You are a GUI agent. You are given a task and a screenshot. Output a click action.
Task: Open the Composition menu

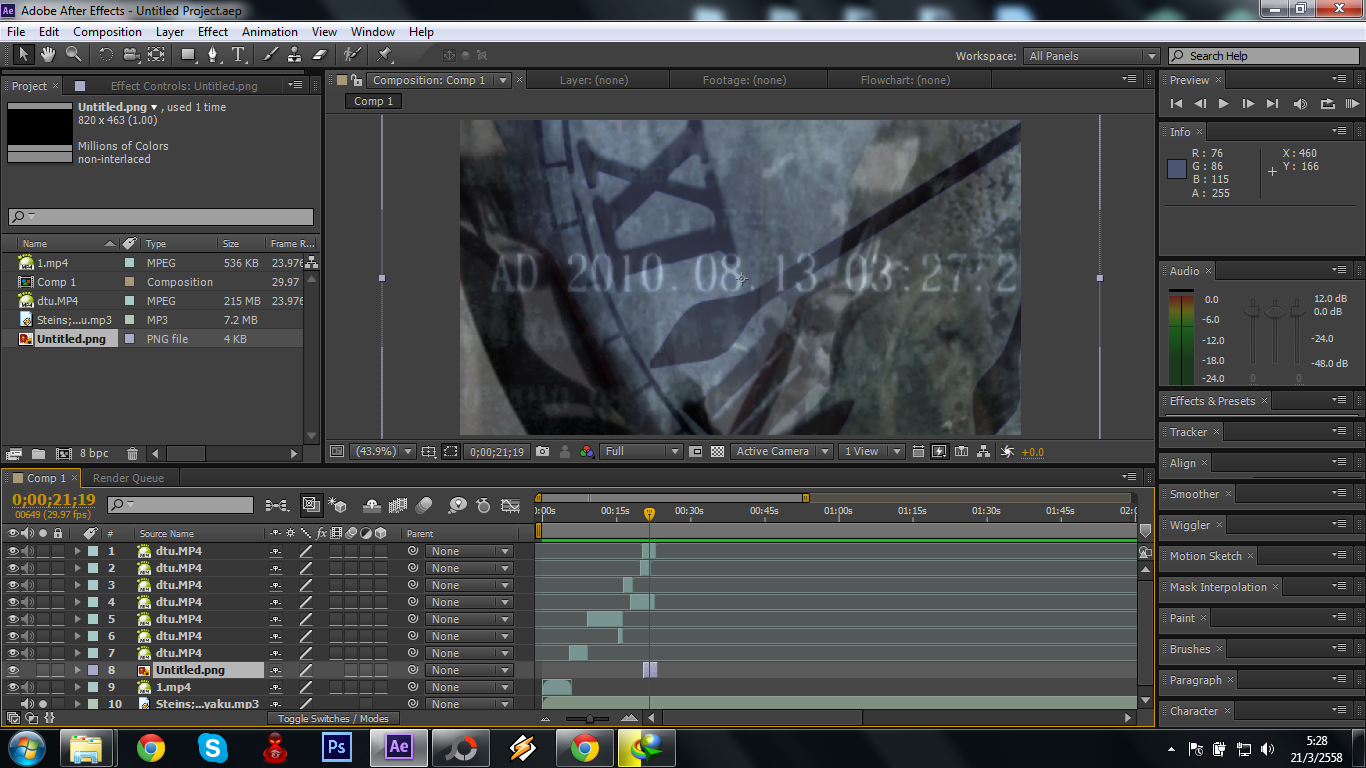click(x=108, y=32)
